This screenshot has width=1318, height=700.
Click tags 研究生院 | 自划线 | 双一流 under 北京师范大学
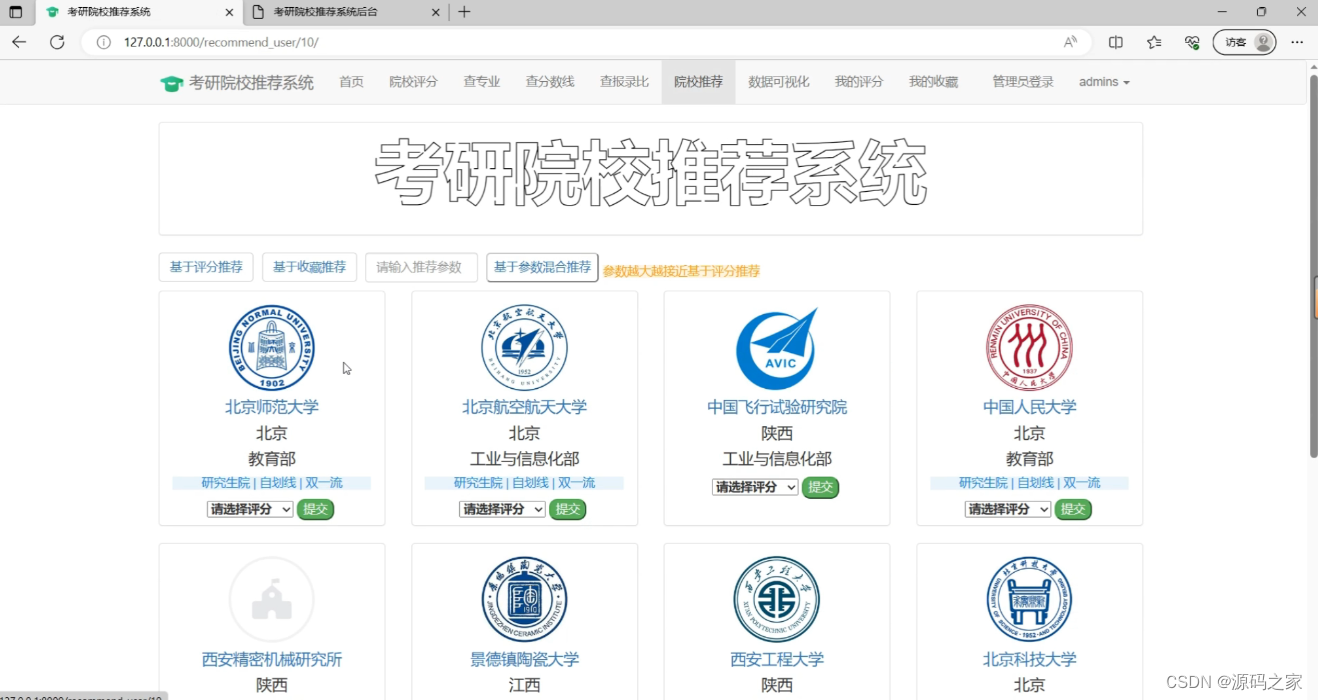click(272, 483)
